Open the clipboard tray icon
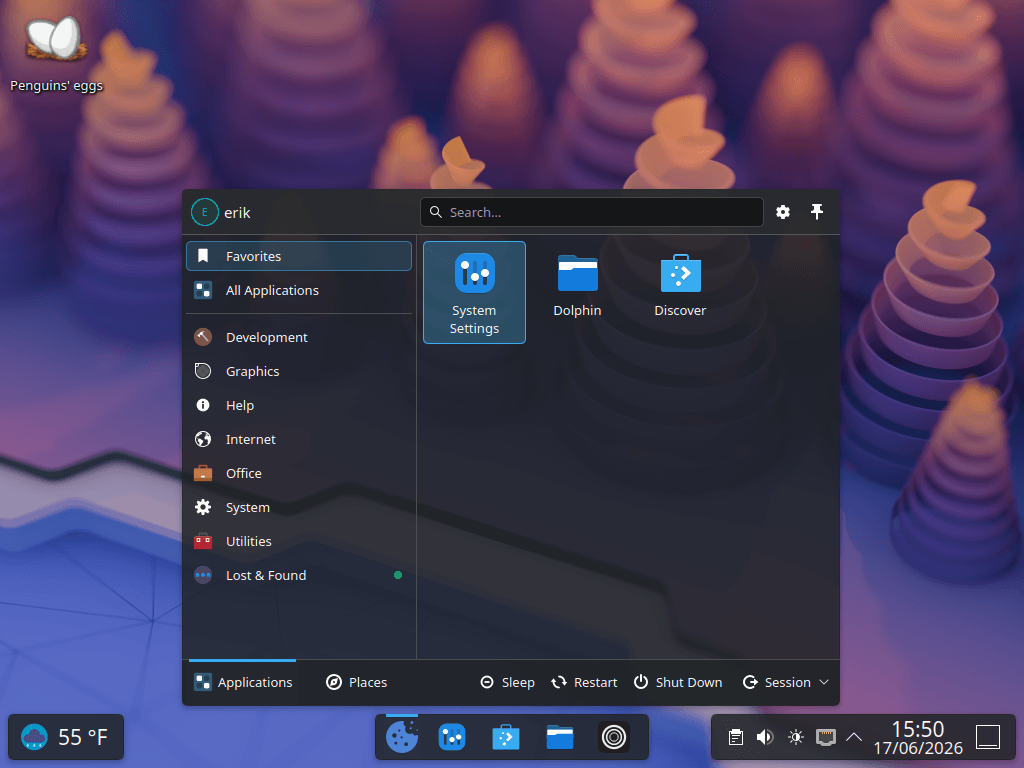1024x768 pixels. coord(735,737)
